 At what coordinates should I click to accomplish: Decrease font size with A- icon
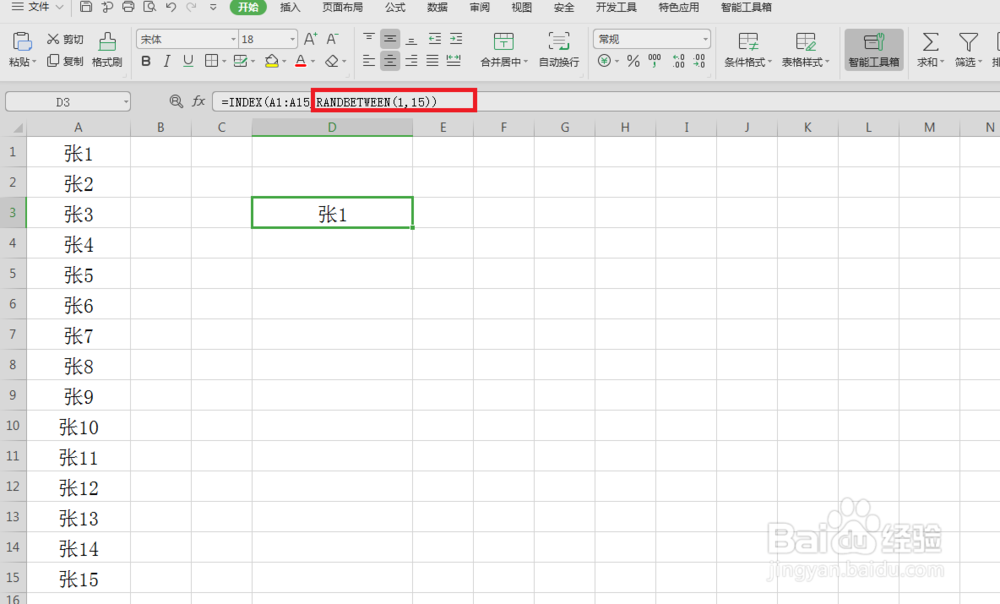(332, 40)
